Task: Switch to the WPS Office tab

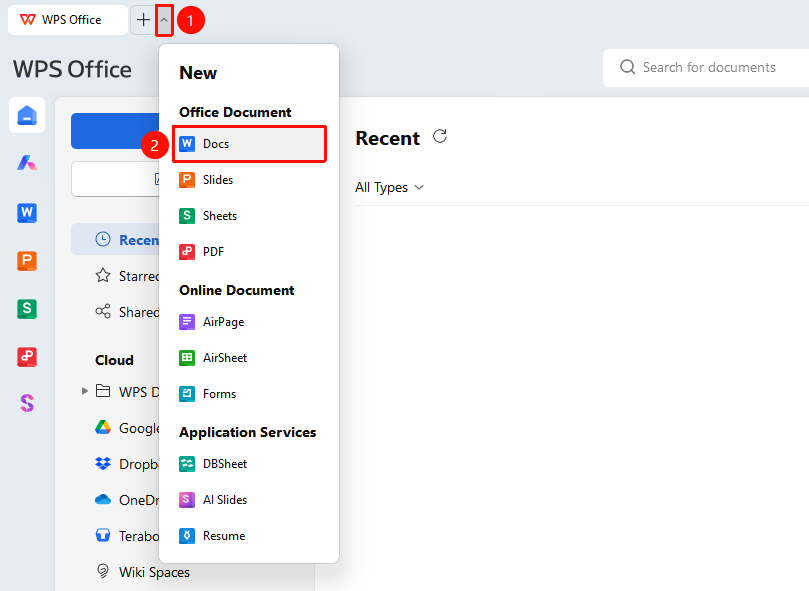Action: 68,20
